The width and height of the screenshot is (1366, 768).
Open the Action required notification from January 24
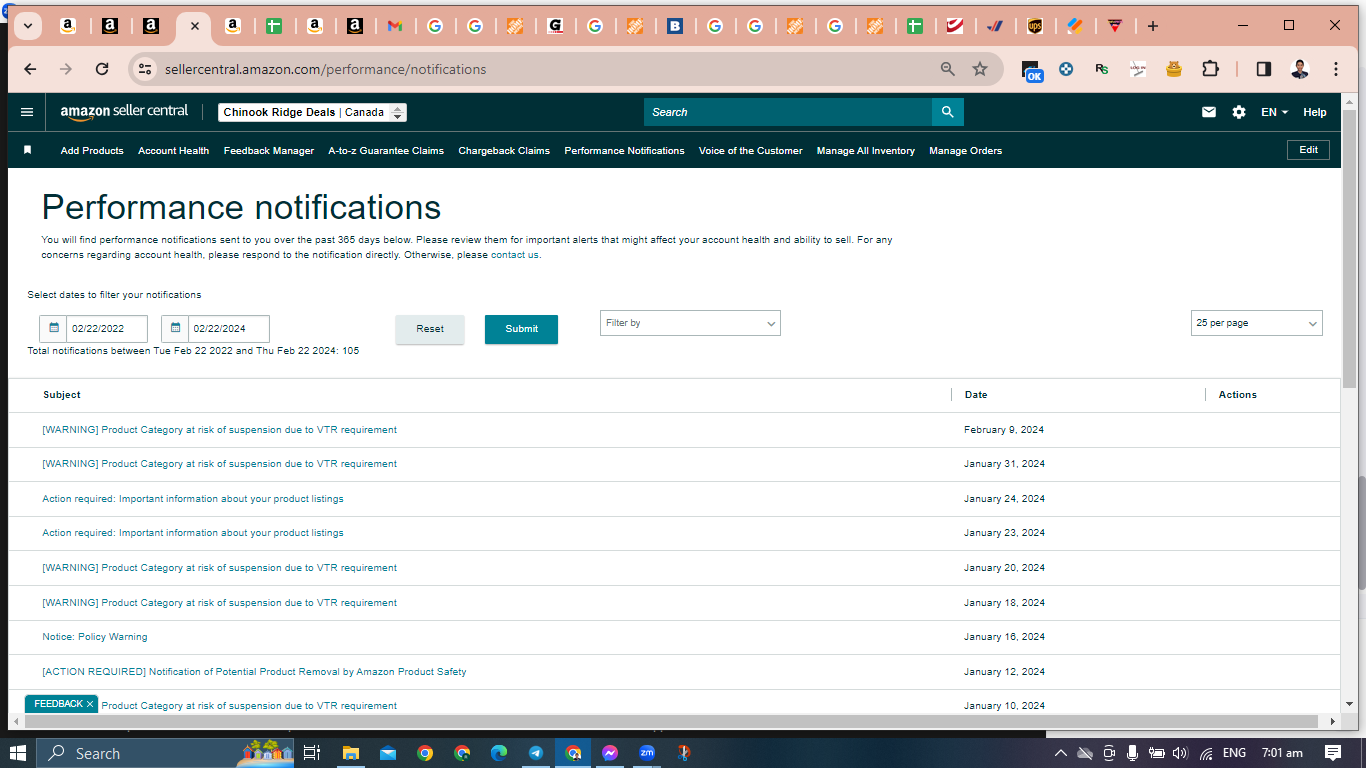pyautogui.click(x=193, y=499)
